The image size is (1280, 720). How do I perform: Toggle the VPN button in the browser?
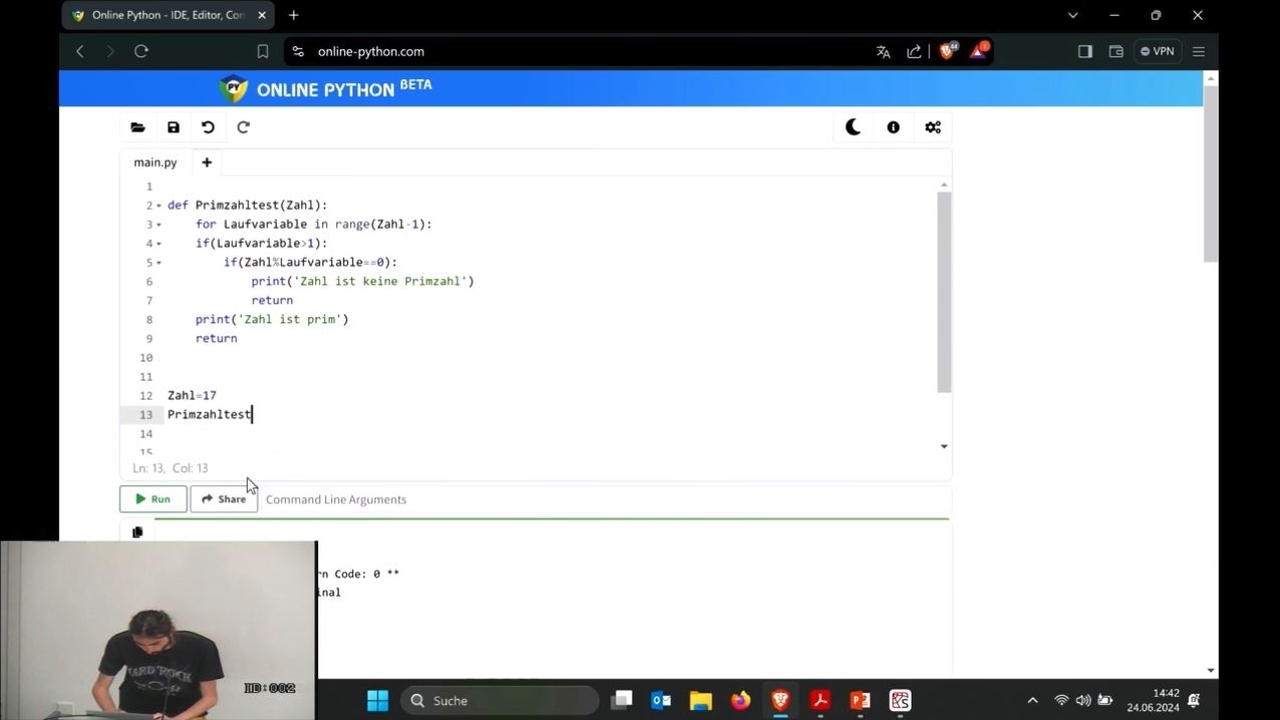(x=1158, y=51)
